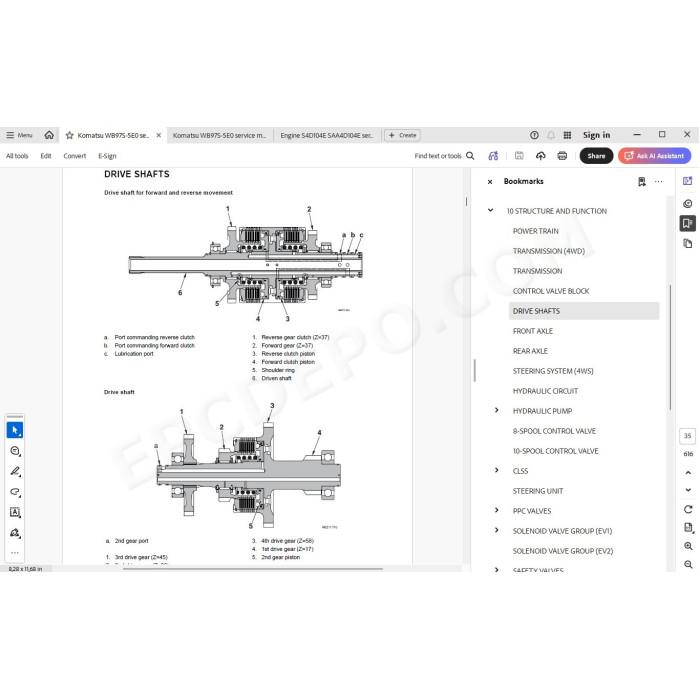Expand the CLSS bookmark
This screenshot has width=700, height=700.
tap(496, 470)
